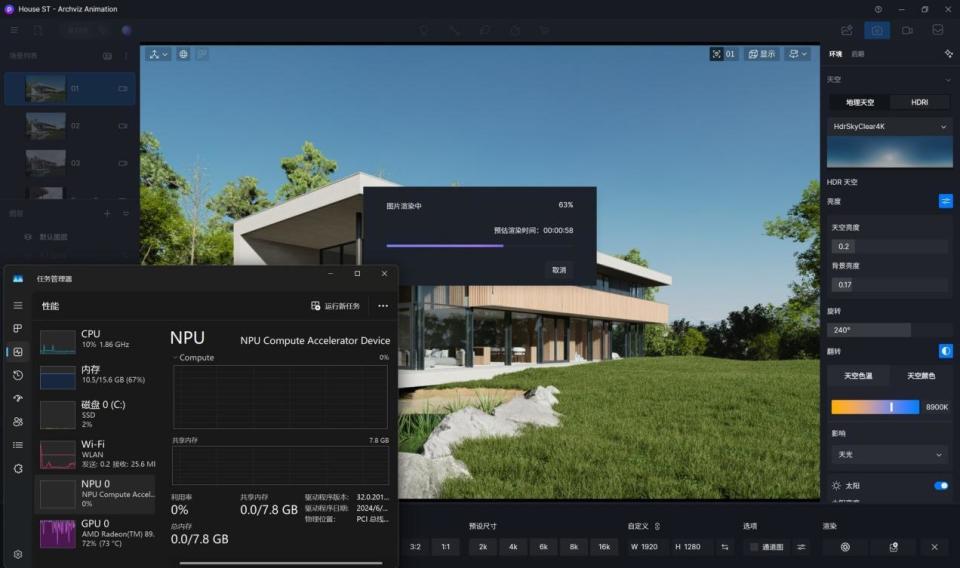Image resolution: width=960 pixels, height=568 pixels.
Task: Toggle camera icon on scene 02 row
Action: click(122, 125)
